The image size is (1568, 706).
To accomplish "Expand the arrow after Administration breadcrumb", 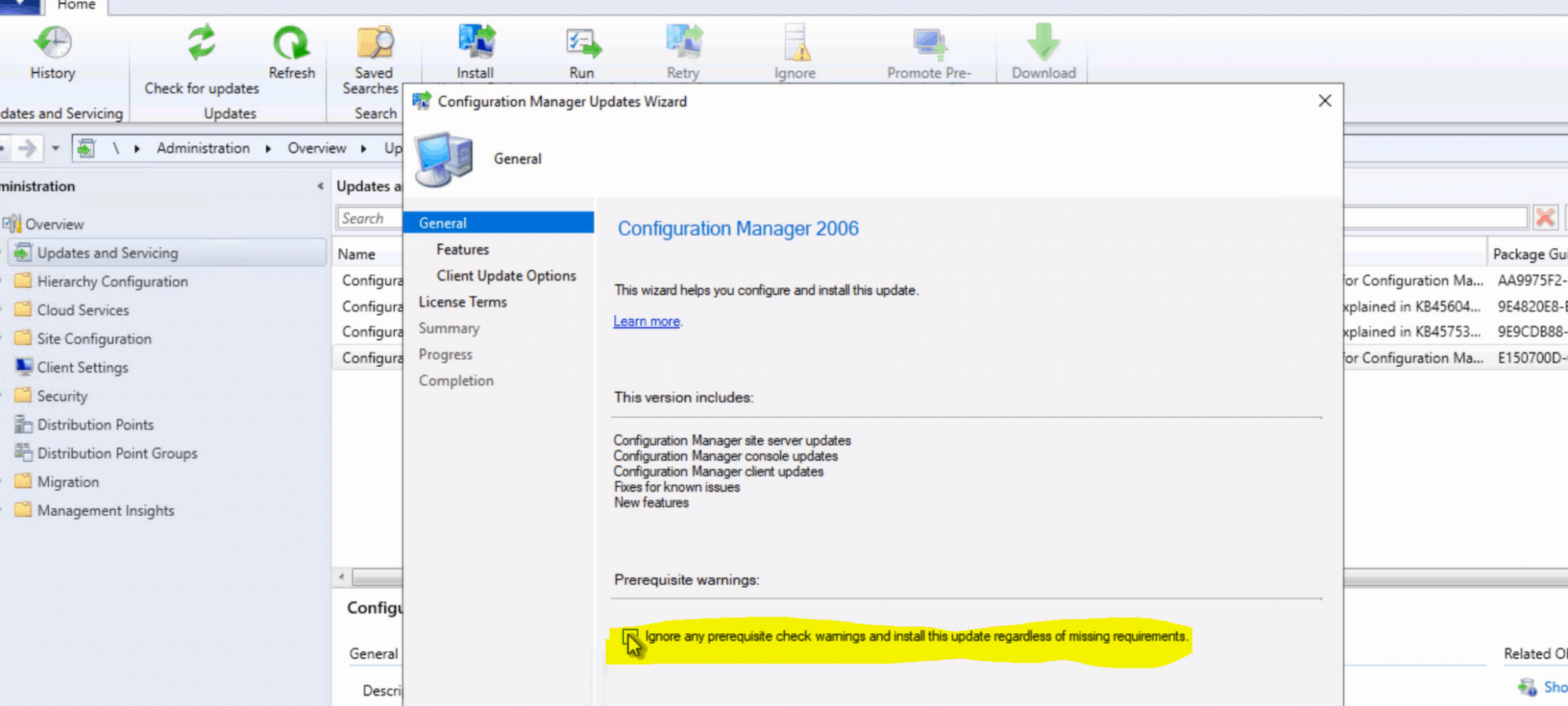I will [x=268, y=148].
